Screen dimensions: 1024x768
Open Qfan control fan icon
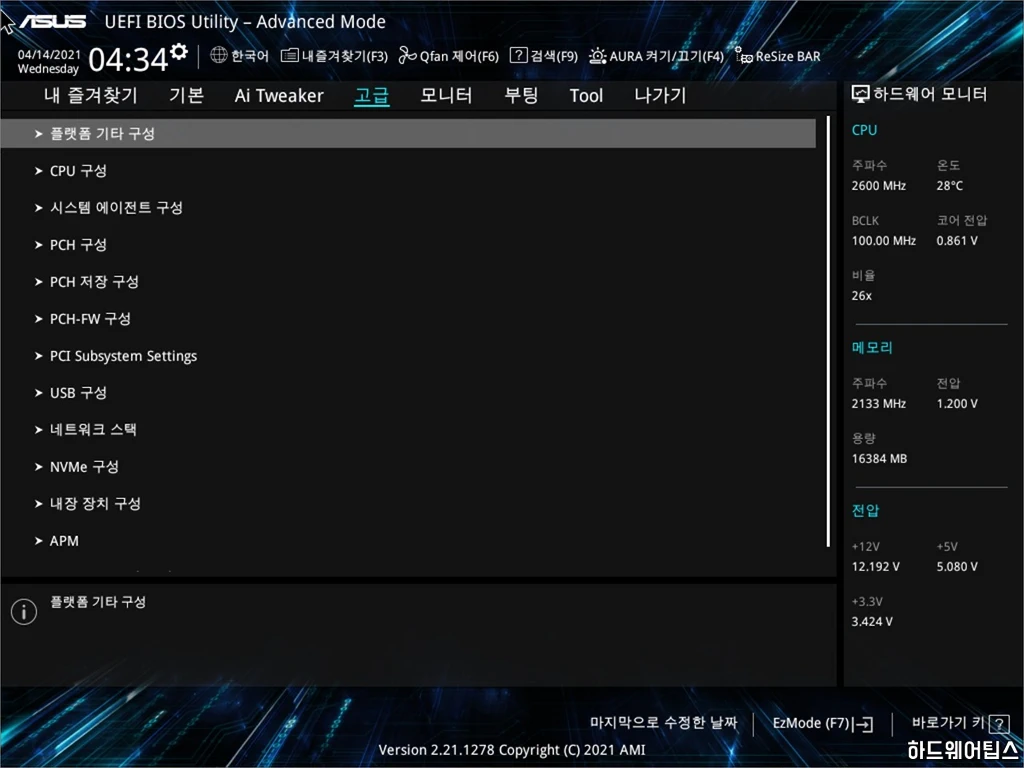click(408, 56)
